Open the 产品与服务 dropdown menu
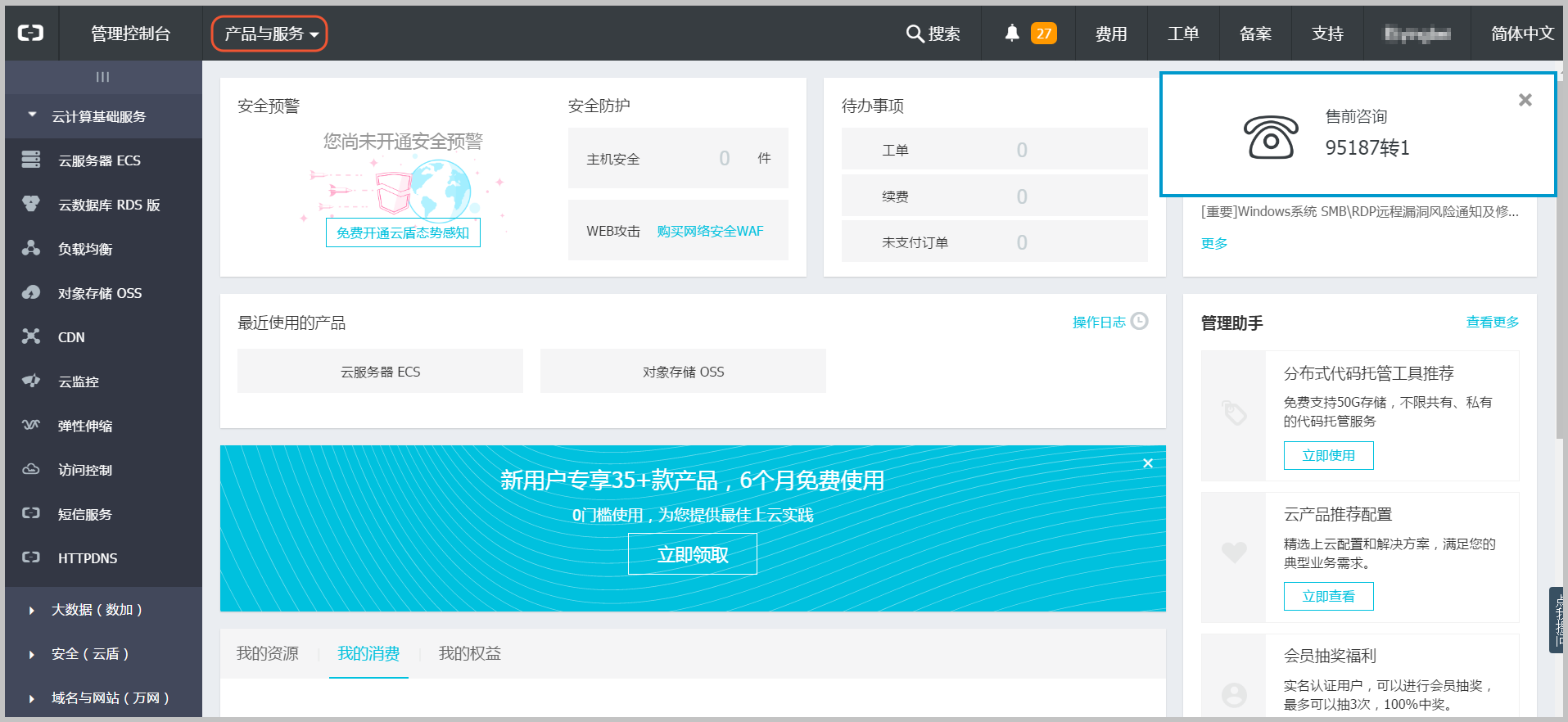Image resolution: width=1568 pixels, height=722 pixels. (x=269, y=34)
